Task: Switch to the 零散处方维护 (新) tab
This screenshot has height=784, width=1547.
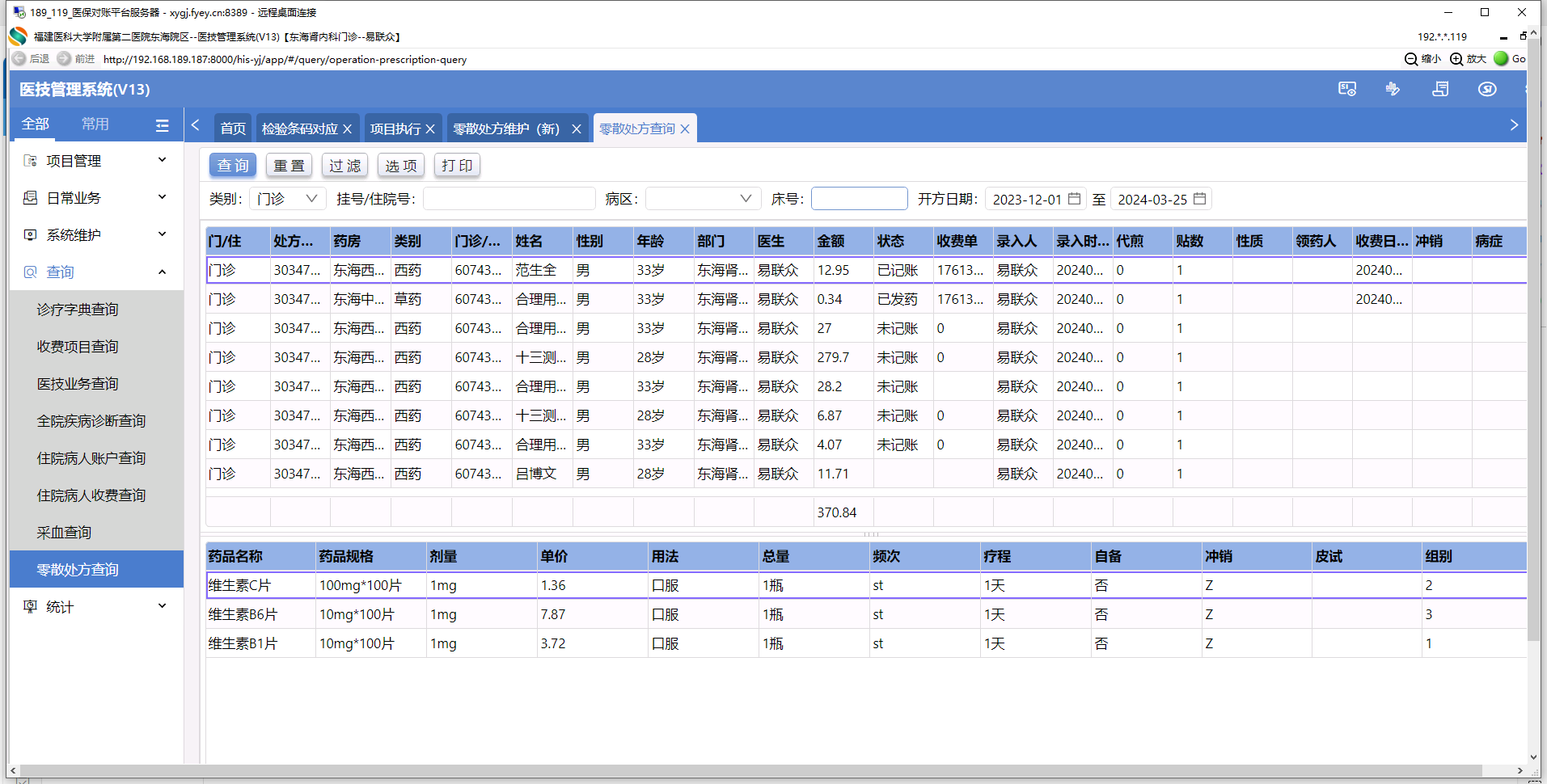Action: [x=506, y=129]
